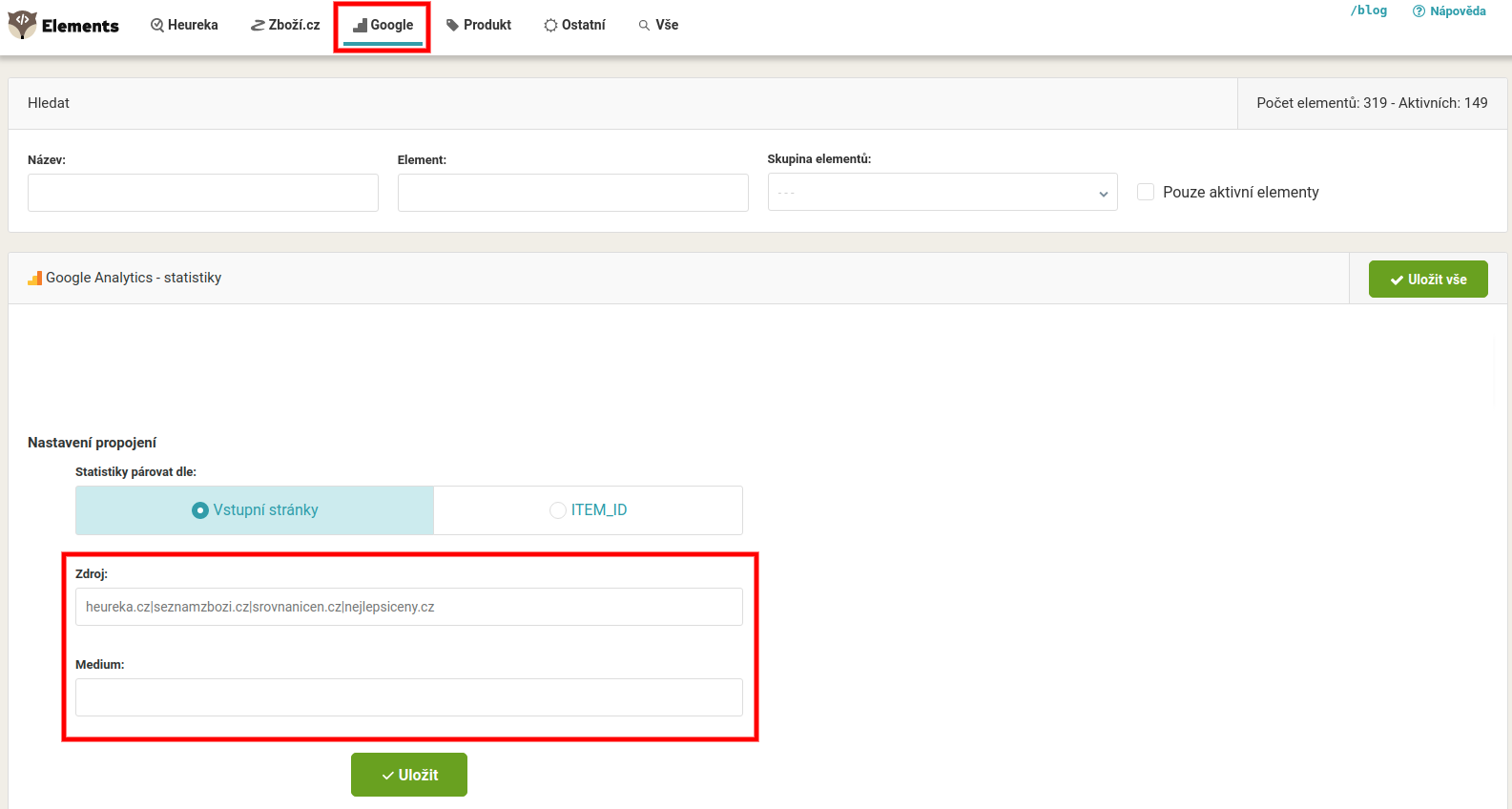
Task: Open the Produkt tab
Action: (479, 25)
